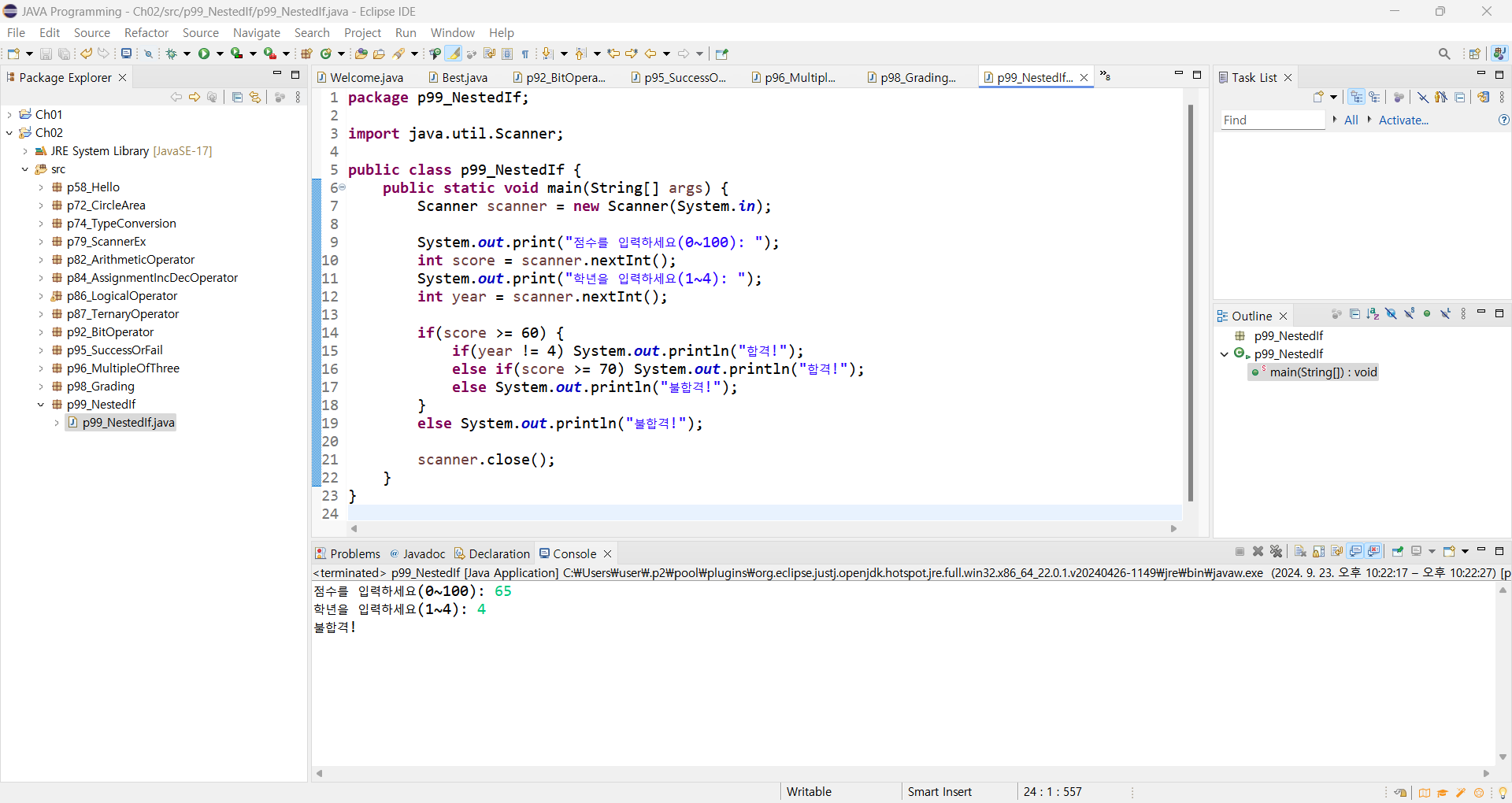The width and height of the screenshot is (1512, 803).
Task: Click the New Java Class icon
Action: (326, 54)
